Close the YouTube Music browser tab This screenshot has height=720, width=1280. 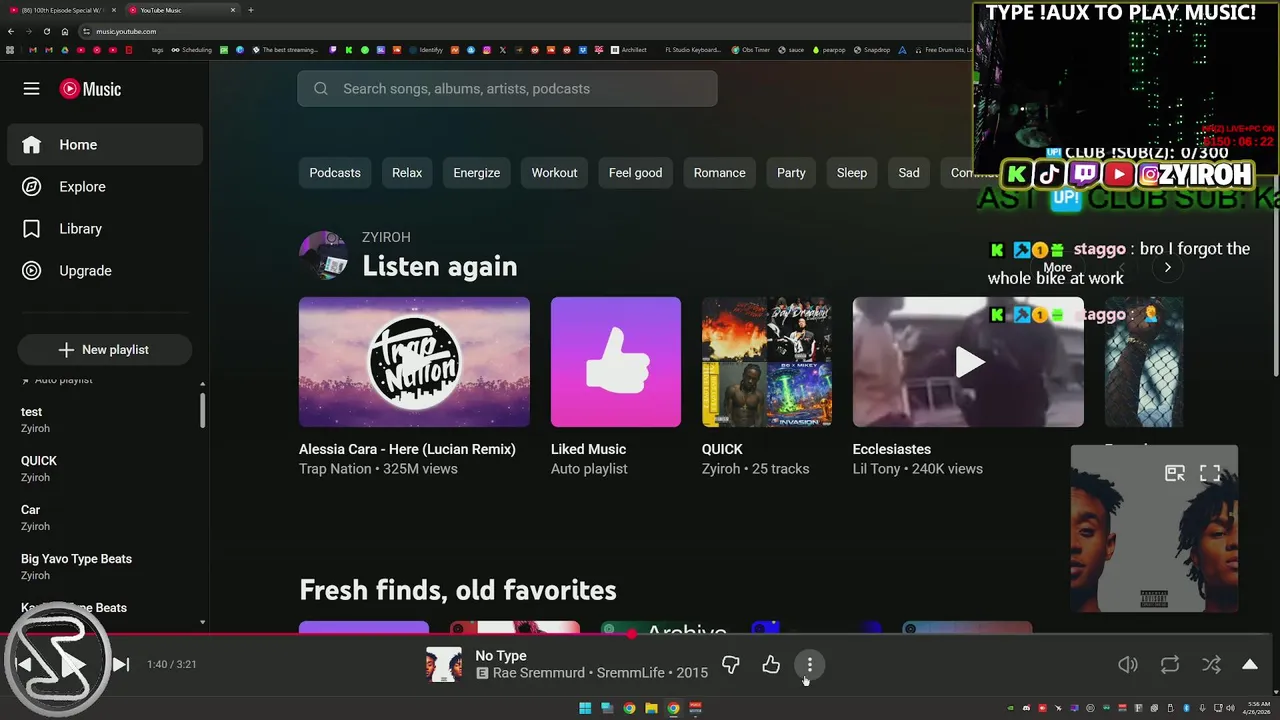coord(233,10)
